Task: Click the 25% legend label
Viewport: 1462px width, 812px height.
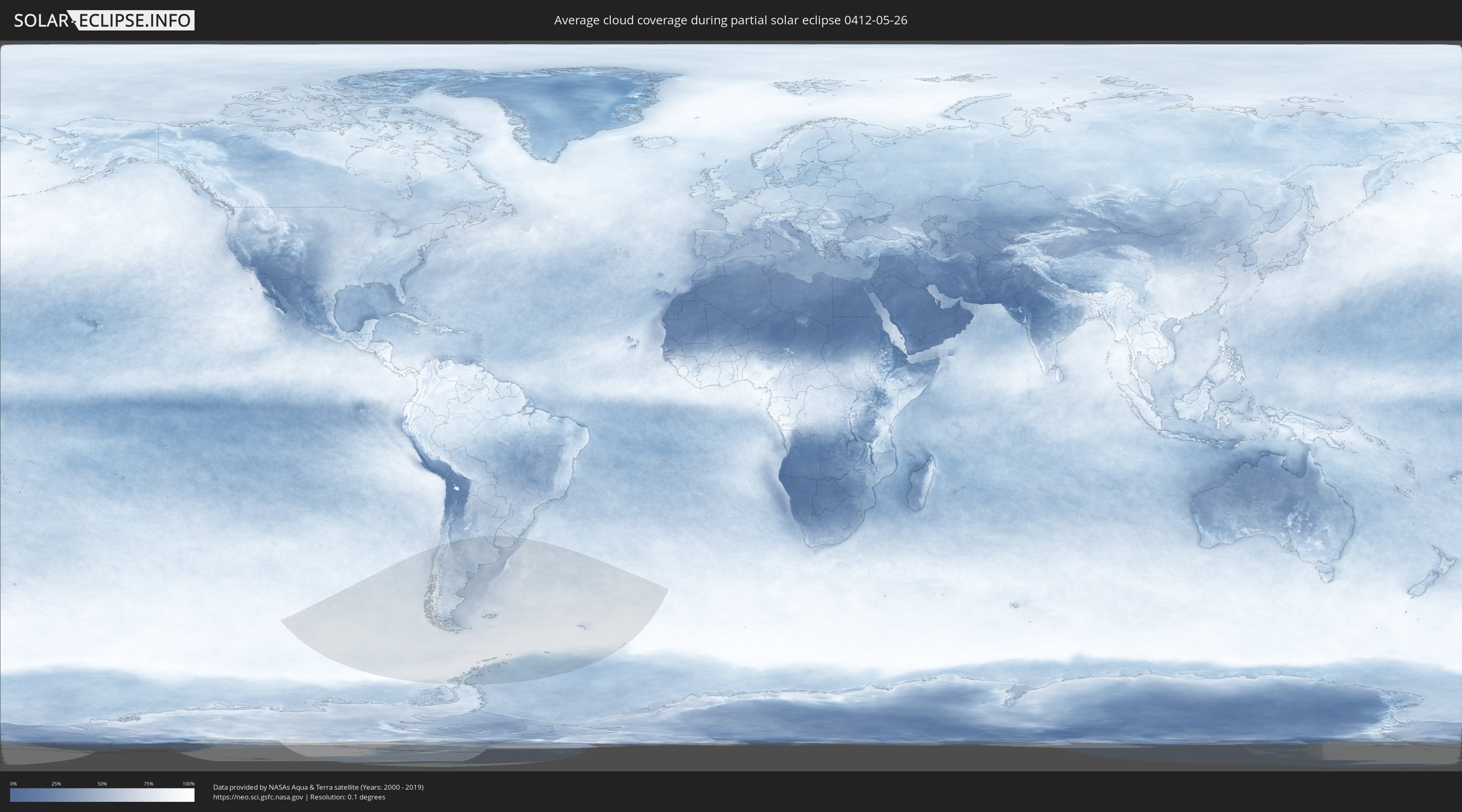Action: tap(56, 784)
